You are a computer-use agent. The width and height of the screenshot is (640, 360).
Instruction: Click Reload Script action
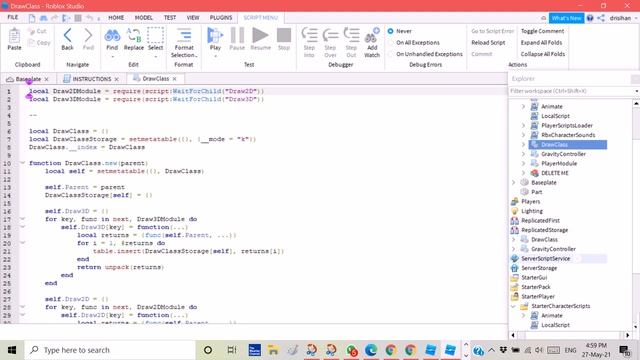(488, 42)
